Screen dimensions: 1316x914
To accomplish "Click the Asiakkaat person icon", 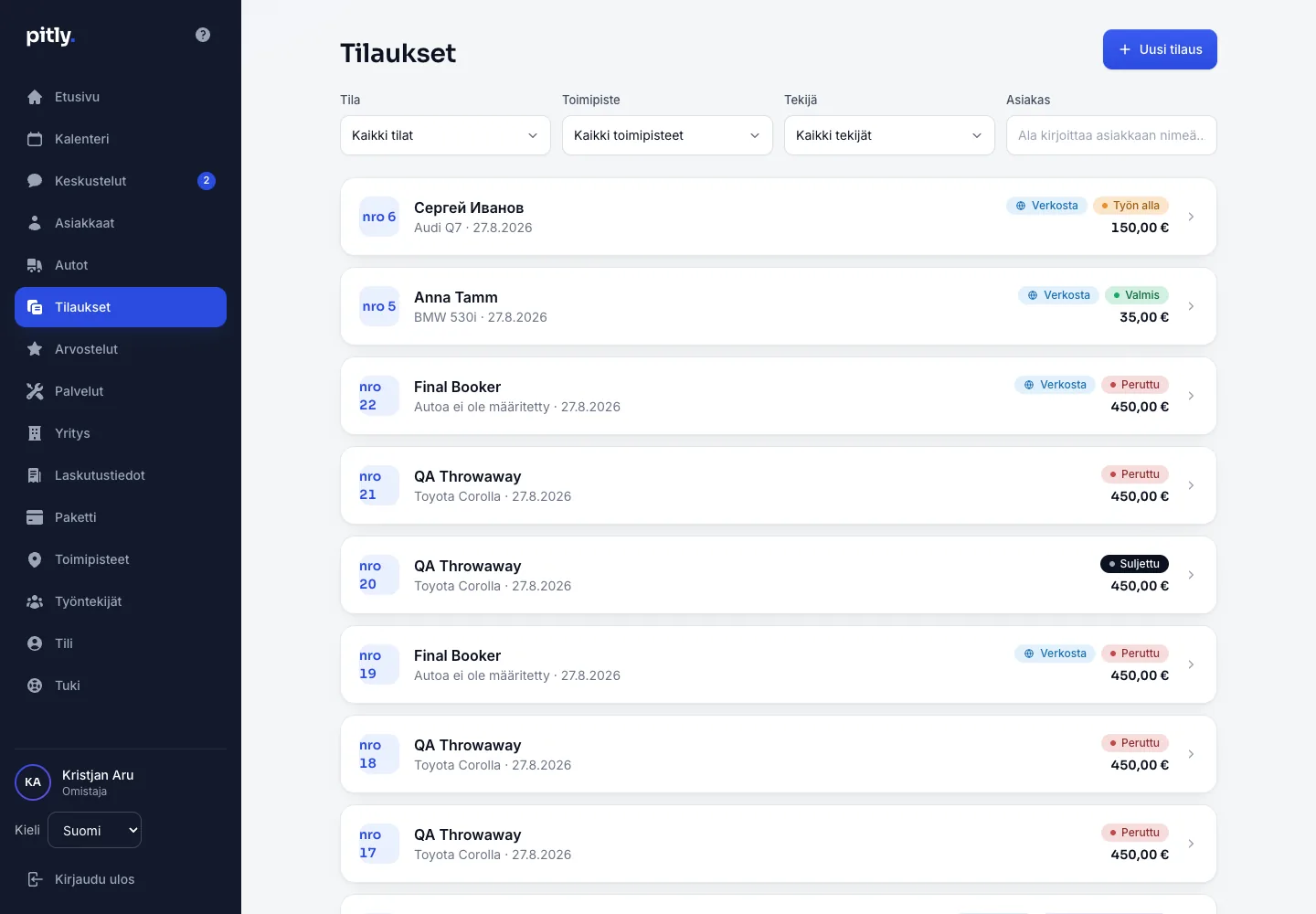I will tap(35, 223).
